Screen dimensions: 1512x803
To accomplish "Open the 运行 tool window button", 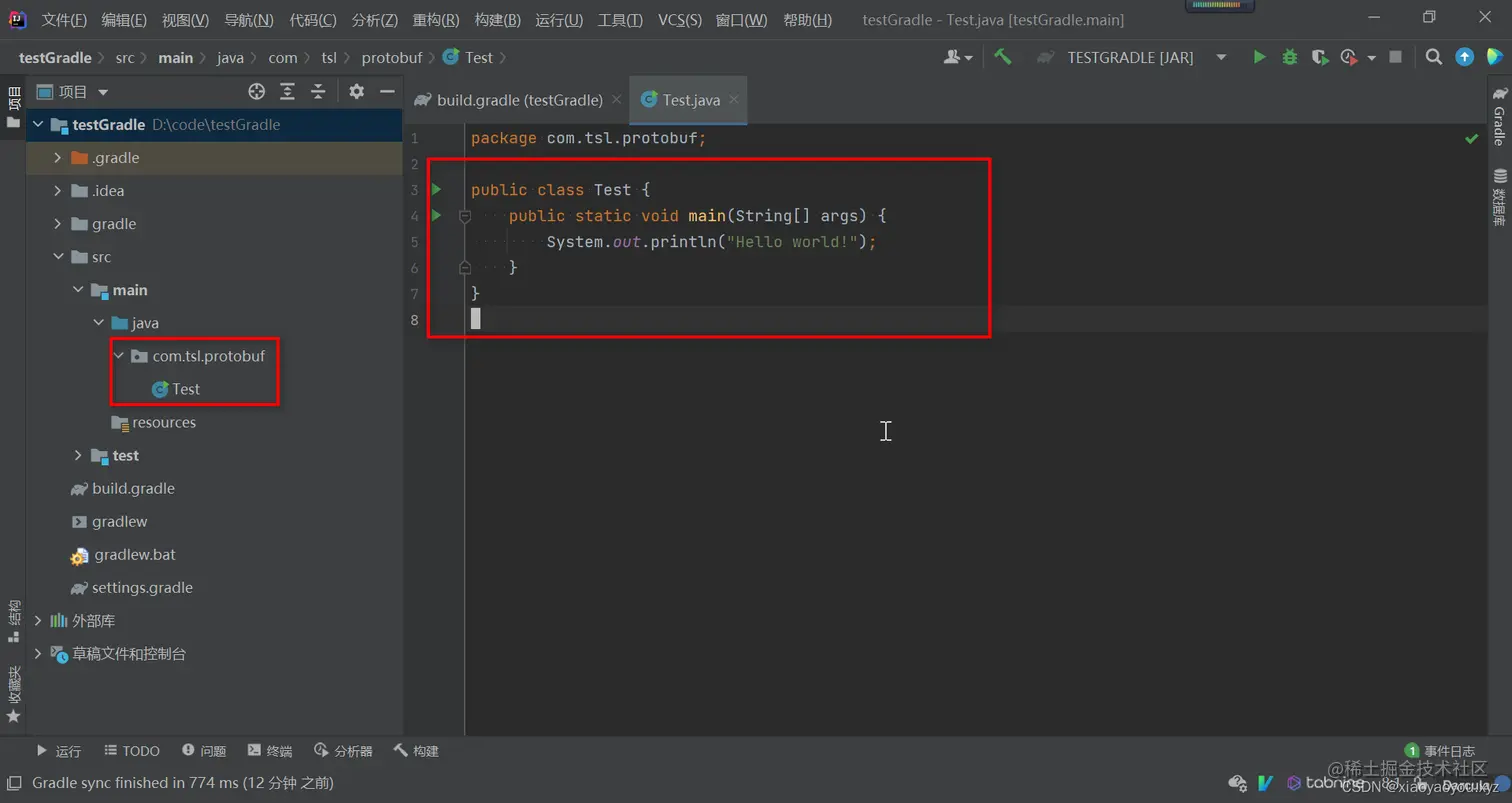I will pyautogui.click(x=59, y=751).
